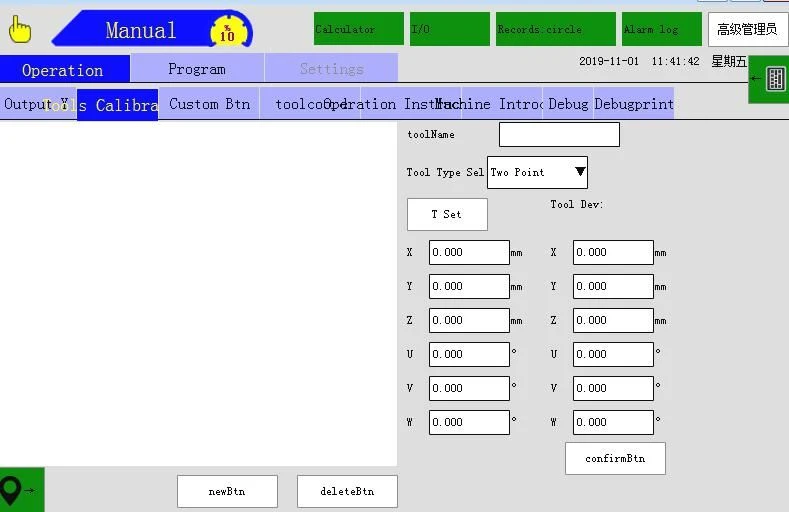Click the left V angle field
This screenshot has height=512, width=789.
coord(469,388)
